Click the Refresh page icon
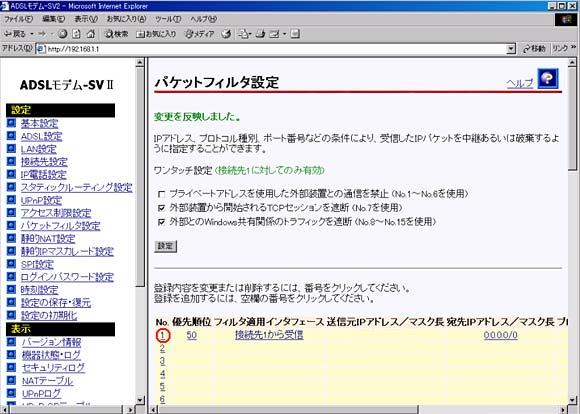This screenshot has height=414, width=580. 76,34
